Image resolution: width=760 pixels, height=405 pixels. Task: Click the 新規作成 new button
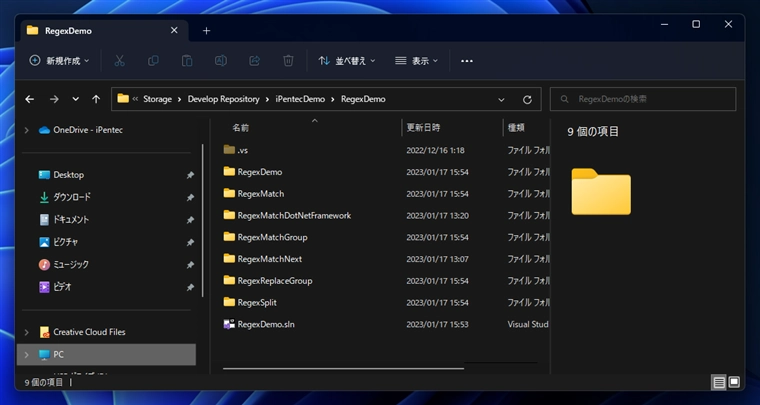(x=59, y=61)
